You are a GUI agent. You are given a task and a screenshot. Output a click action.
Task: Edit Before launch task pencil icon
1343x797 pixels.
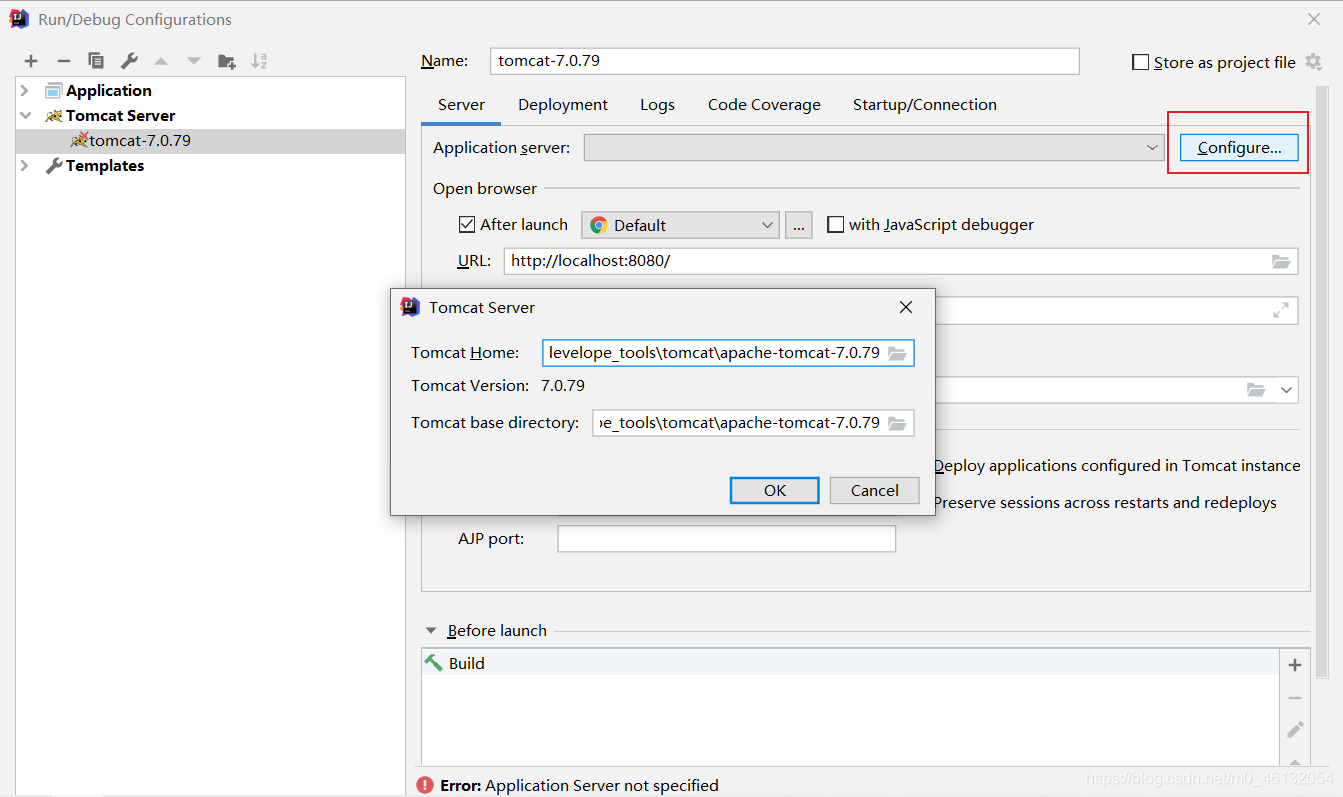pos(1295,730)
